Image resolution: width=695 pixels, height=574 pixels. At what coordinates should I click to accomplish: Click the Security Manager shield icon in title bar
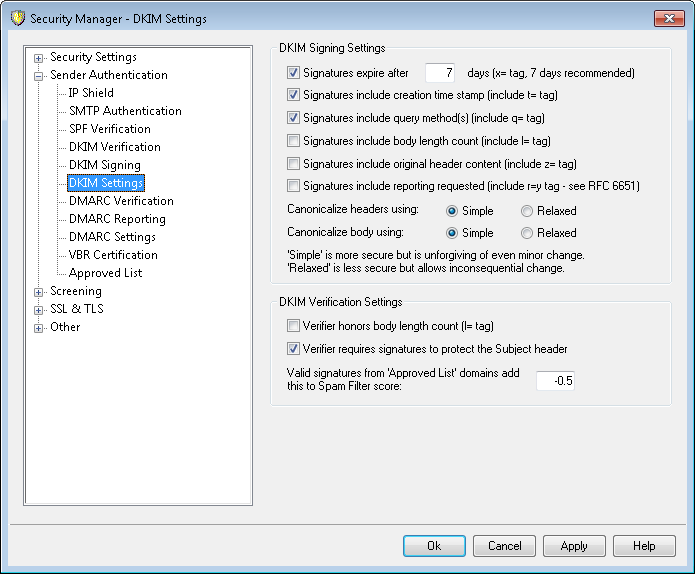tap(15, 18)
